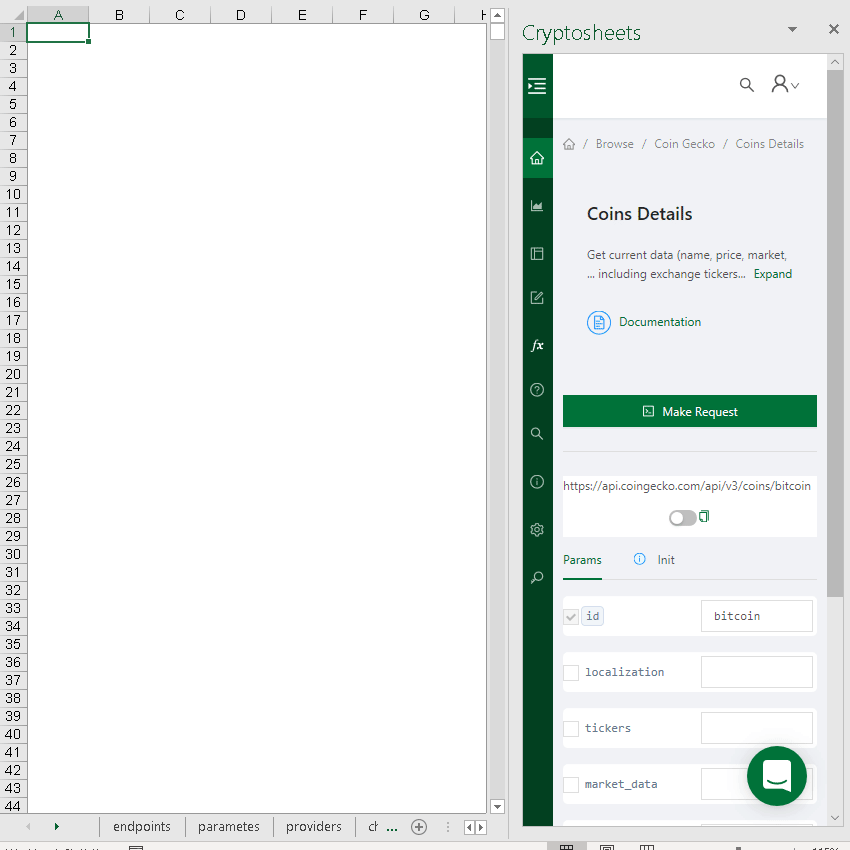Select row 25 header
This screenshot has width=850, height=850.
click(13, 464)
